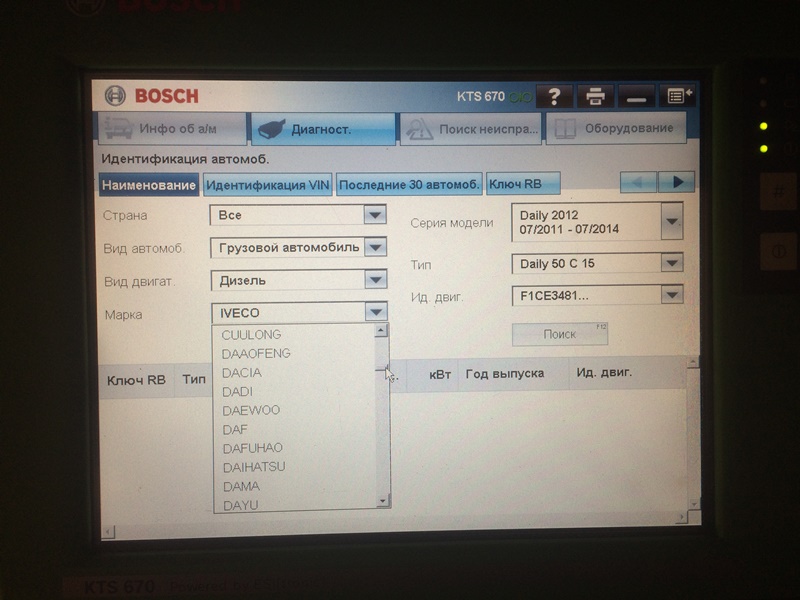Click the left navigation arrow button
The height and width of the screenshot is (600, 800).
638,182
